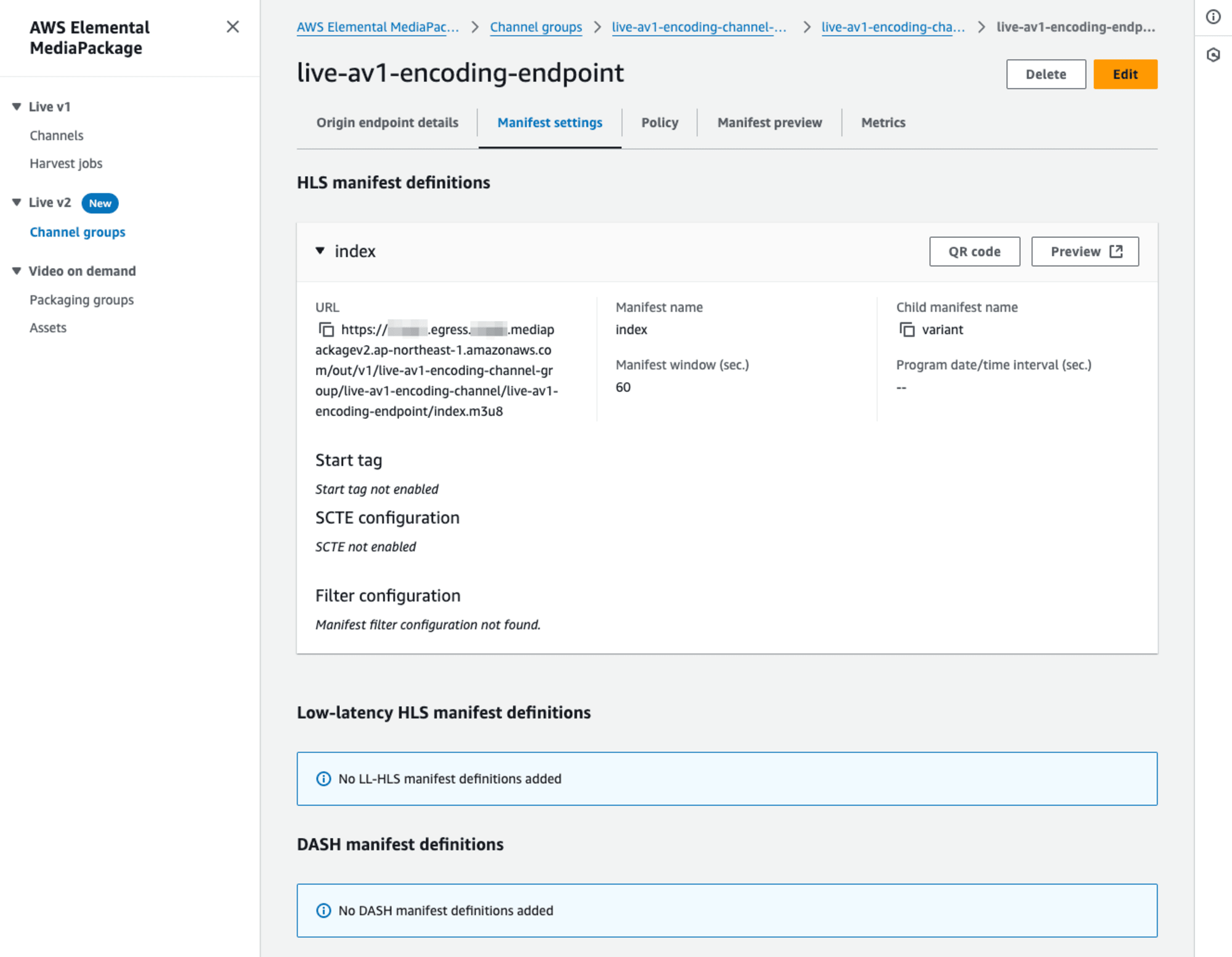The image size is (1232, 957).
Task: Copy the HLS manifest URL
Action: (326, 330)
